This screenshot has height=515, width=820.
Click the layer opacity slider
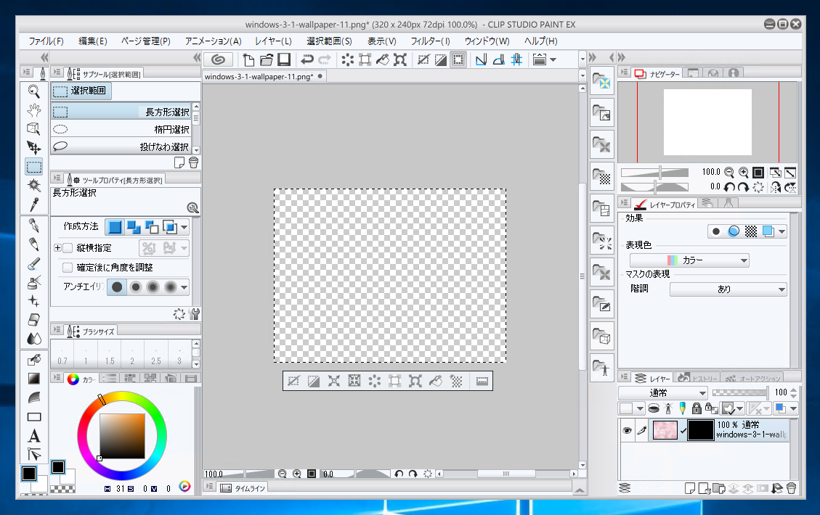740,392
